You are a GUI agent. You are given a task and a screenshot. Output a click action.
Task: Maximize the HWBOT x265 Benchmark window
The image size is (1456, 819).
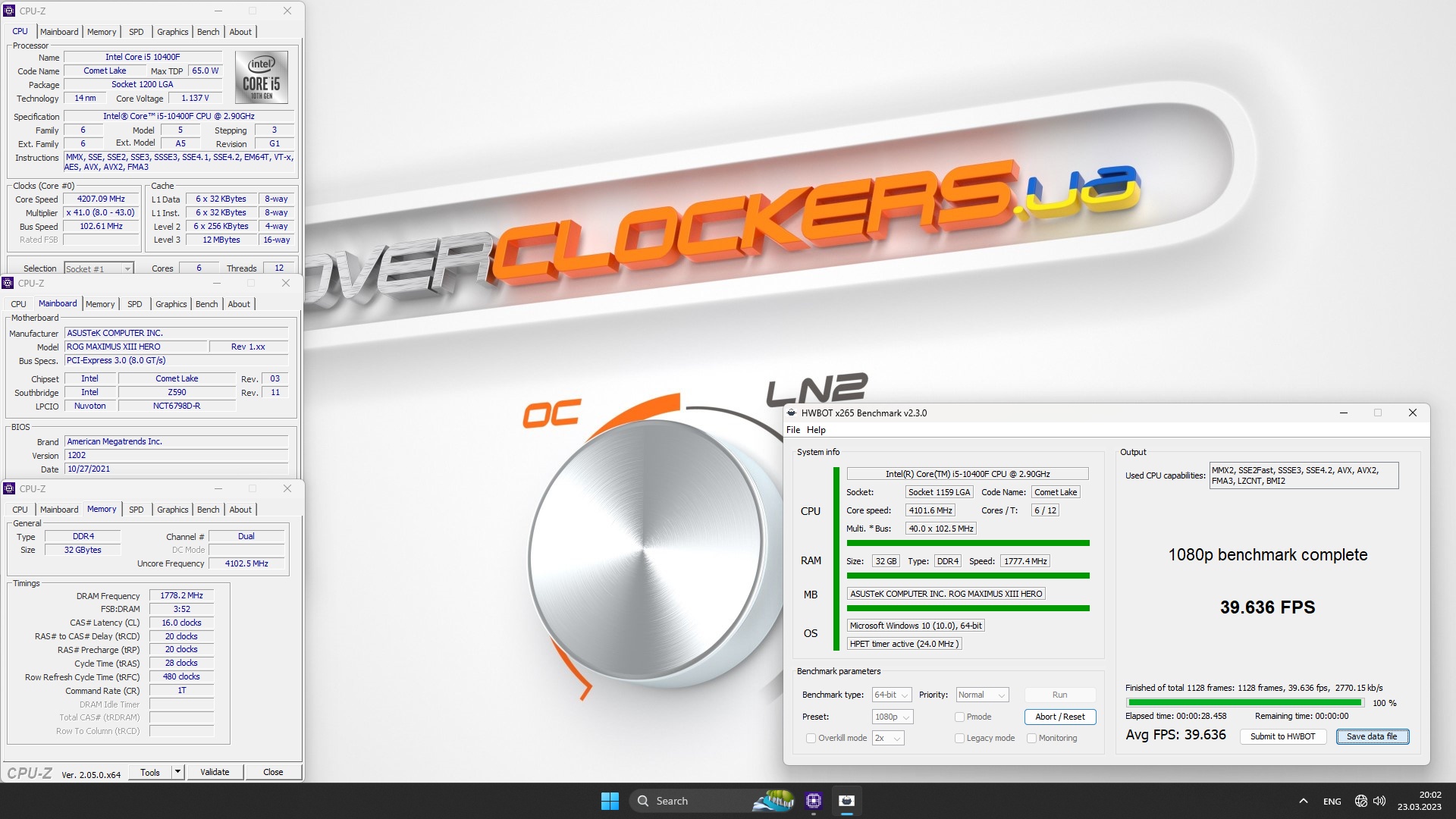(x=1378, y=413)
